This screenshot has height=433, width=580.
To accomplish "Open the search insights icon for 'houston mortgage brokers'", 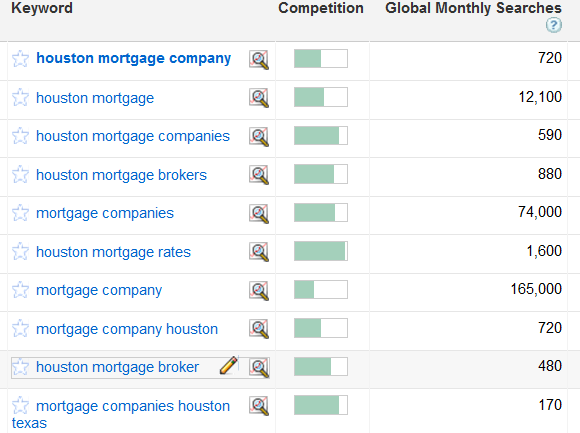I will point(259,175).
